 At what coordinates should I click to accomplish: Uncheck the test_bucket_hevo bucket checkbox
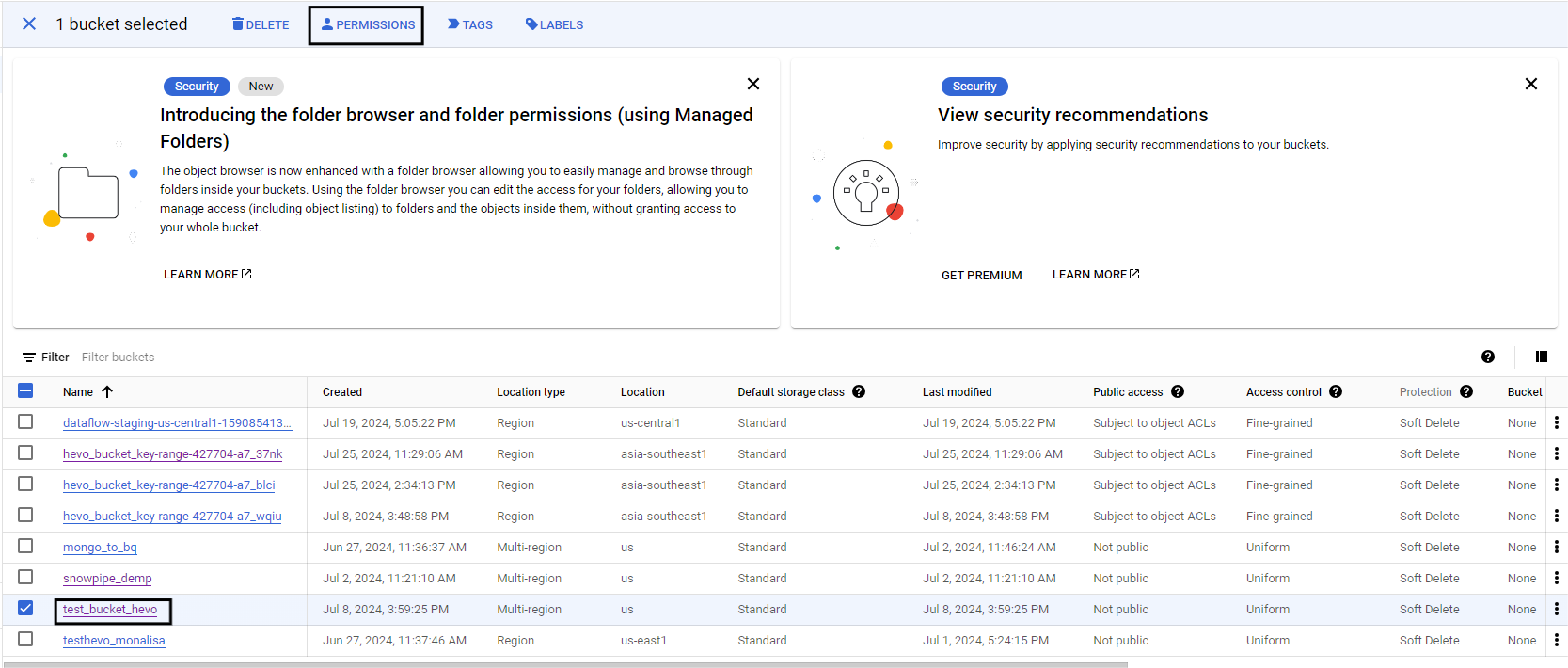25,608
